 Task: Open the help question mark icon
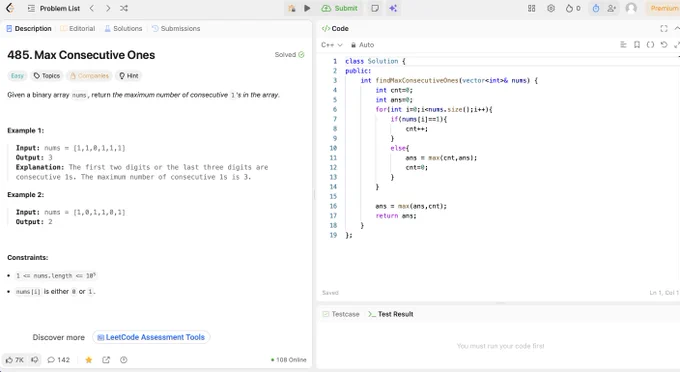coord(124,360)
